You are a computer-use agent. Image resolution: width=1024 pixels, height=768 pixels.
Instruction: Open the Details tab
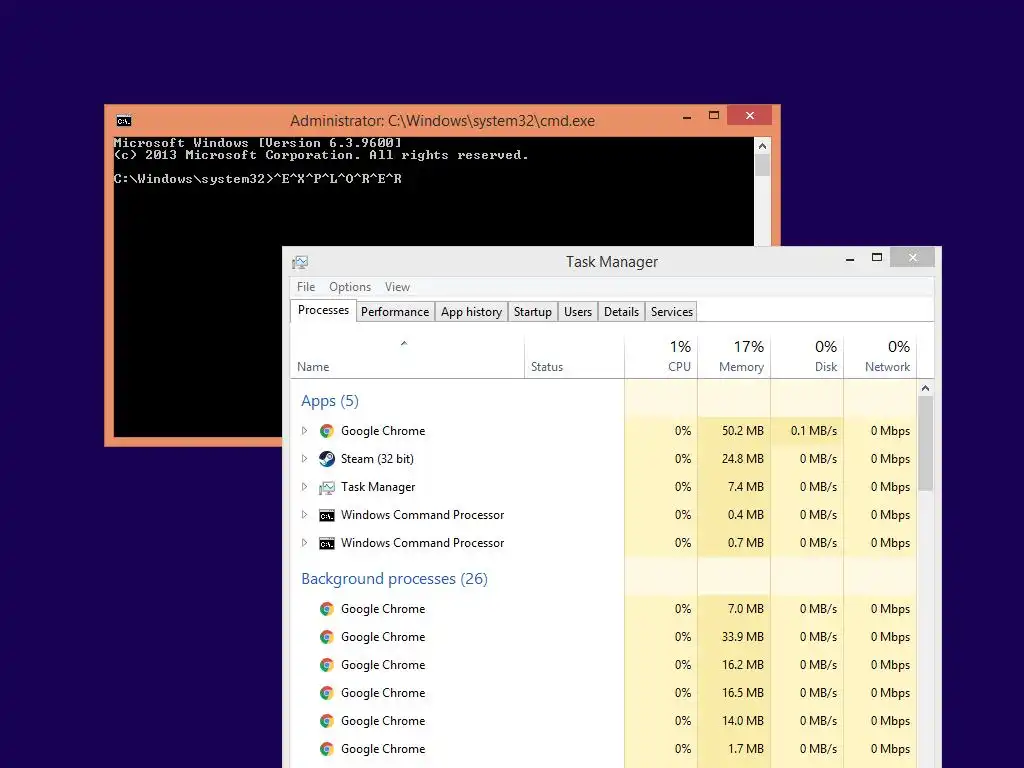pos(621,312)
